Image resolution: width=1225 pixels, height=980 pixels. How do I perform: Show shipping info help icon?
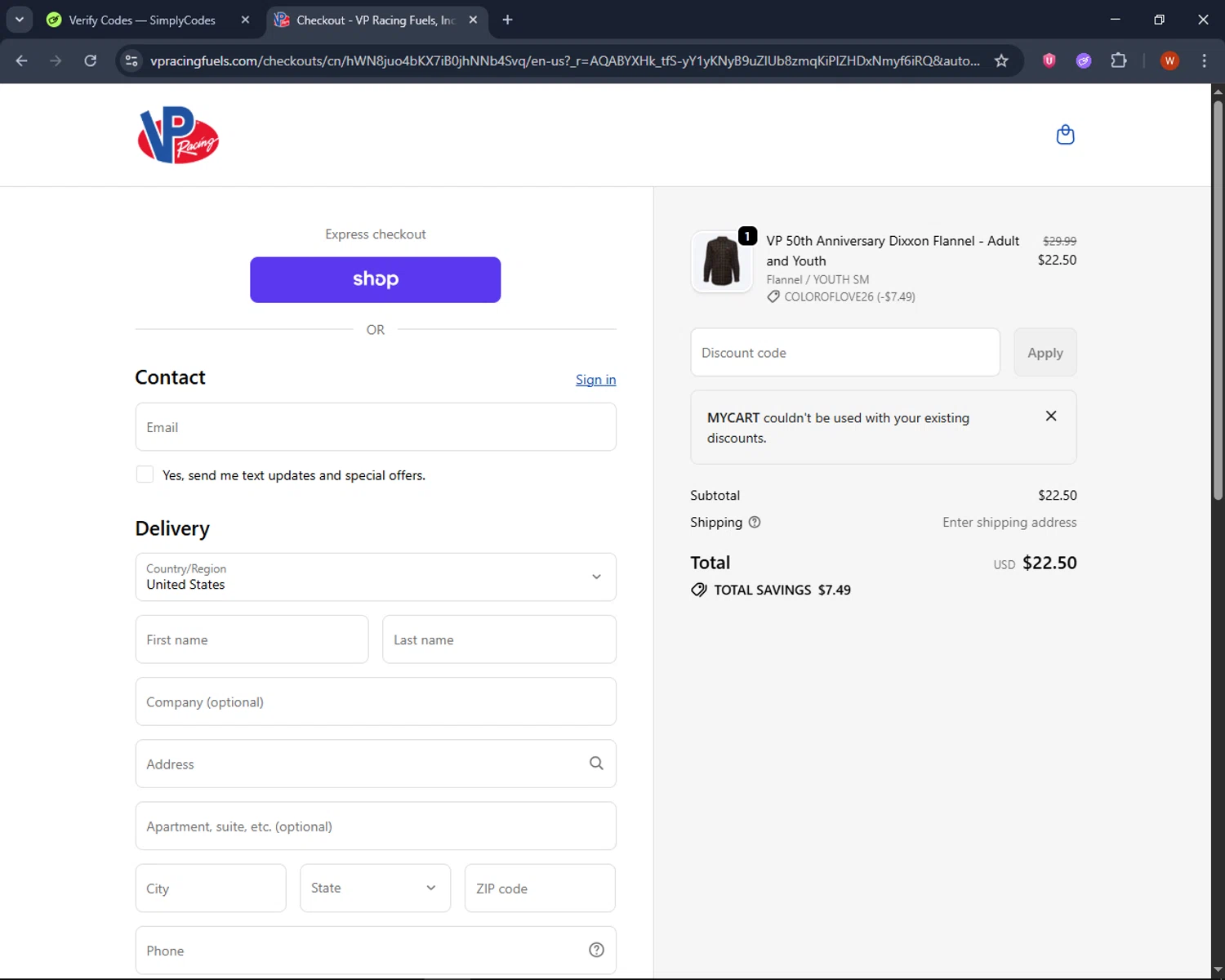pos(755,523)
